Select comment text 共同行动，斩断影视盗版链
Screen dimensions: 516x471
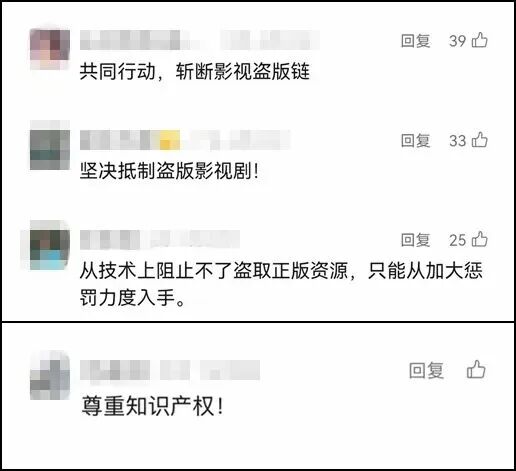[195, 71]
